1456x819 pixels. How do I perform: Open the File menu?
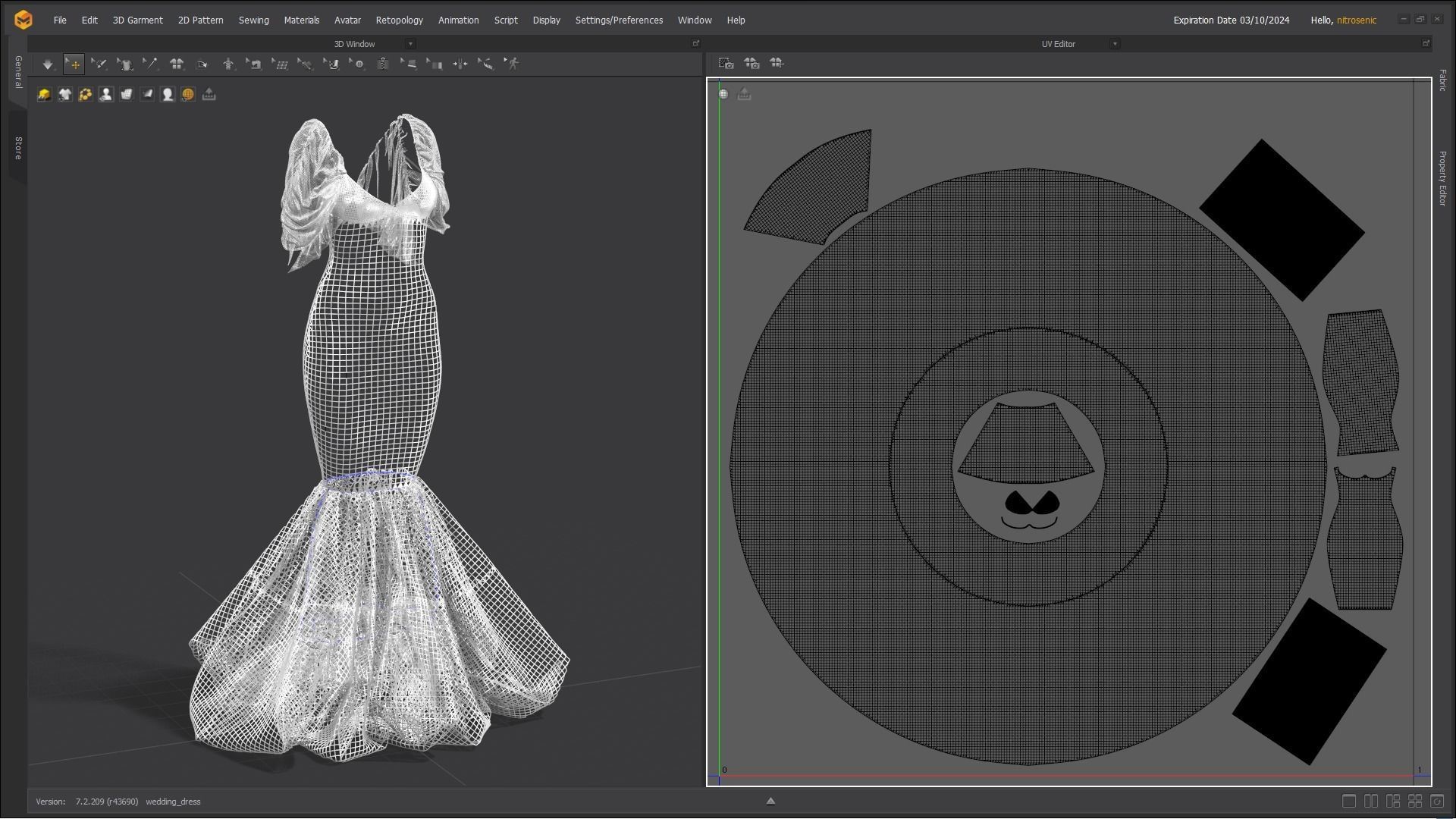(x=60, y=20)
